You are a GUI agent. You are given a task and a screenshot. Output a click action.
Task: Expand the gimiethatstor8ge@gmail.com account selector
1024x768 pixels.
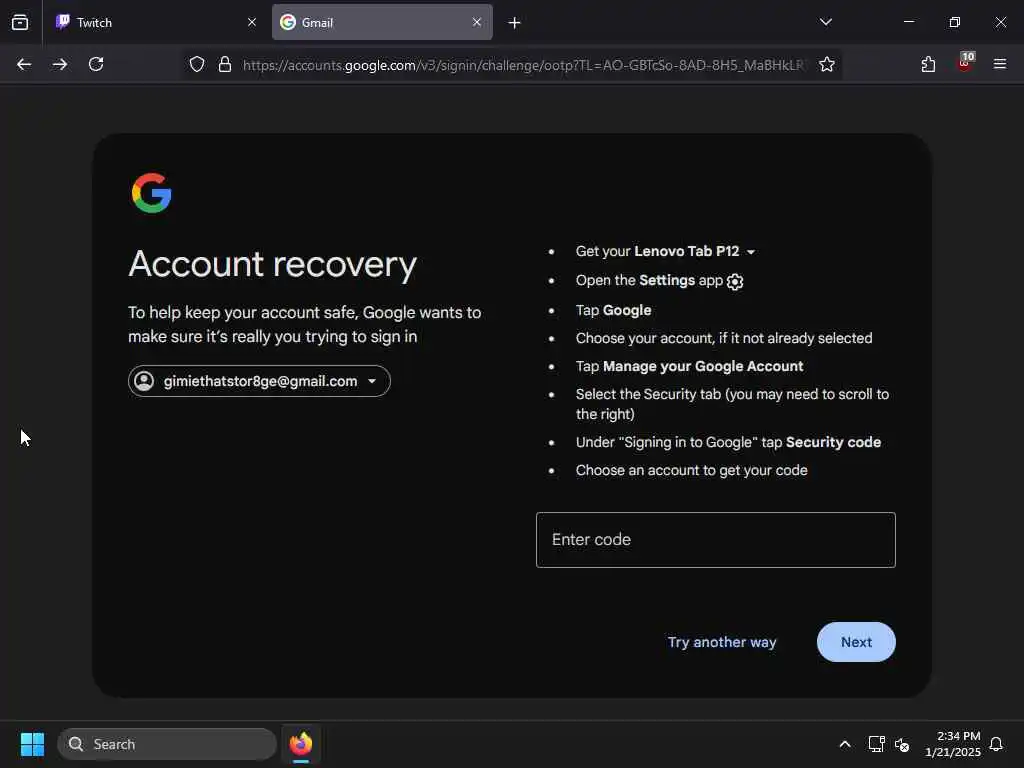click(x=259, y=381)
